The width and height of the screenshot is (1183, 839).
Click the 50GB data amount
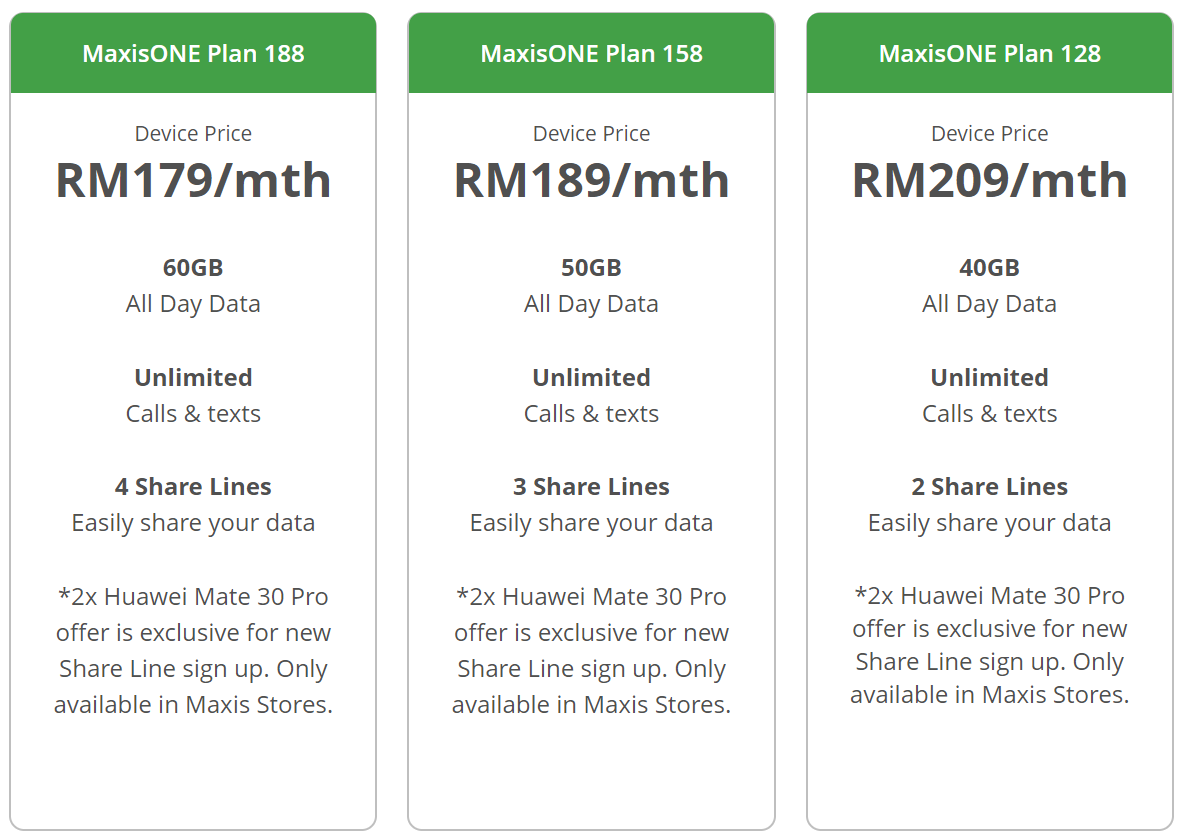591,268
